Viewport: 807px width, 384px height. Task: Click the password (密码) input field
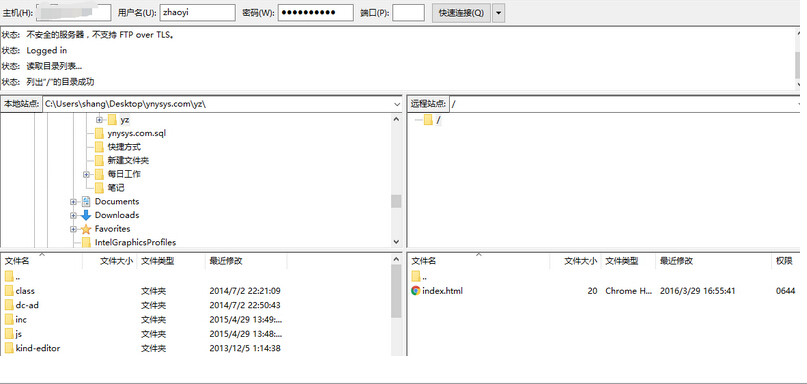[315, 13]
